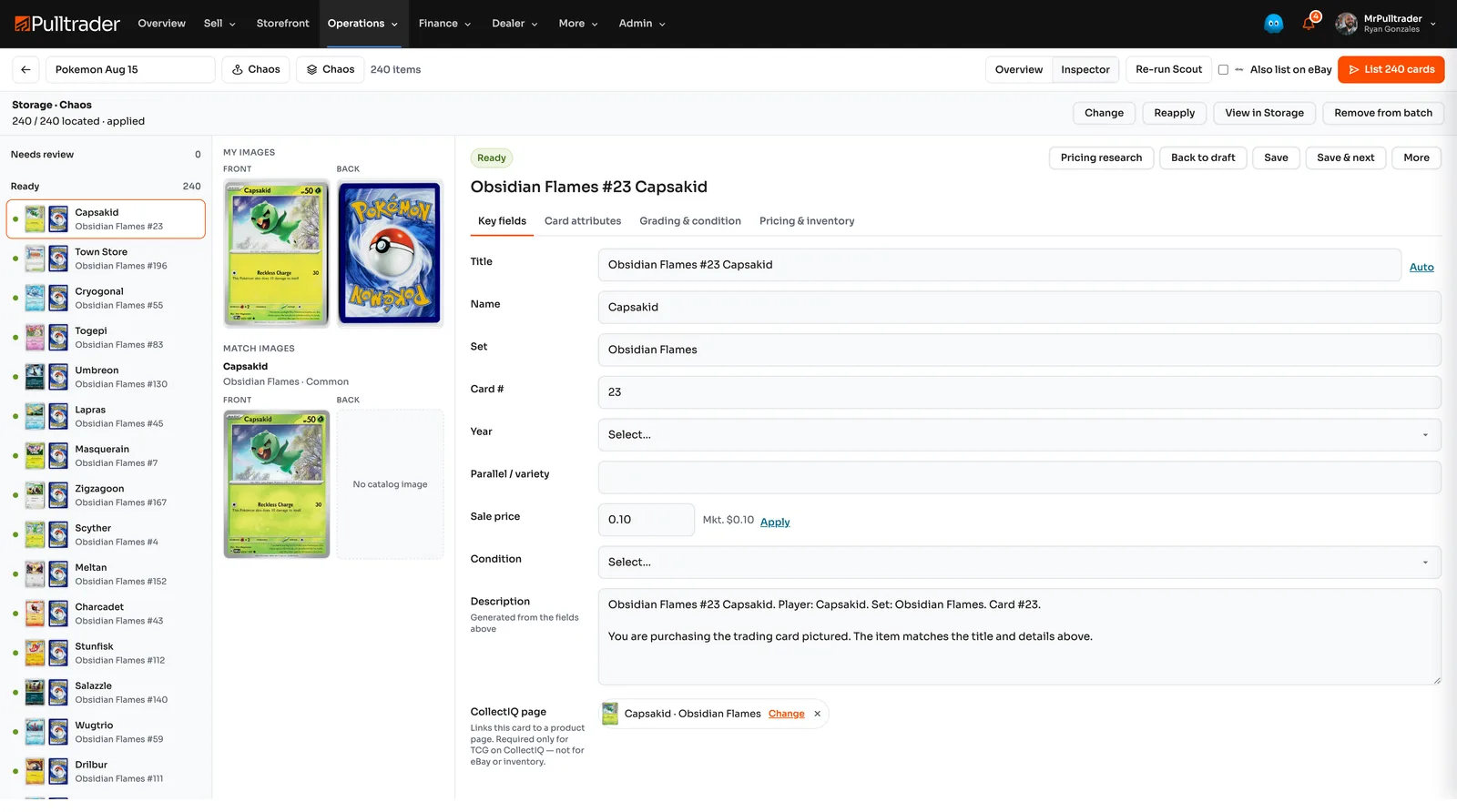Expand the More menu in the navbar
This screenshot has height=812, width=1457.
(578, 24)
